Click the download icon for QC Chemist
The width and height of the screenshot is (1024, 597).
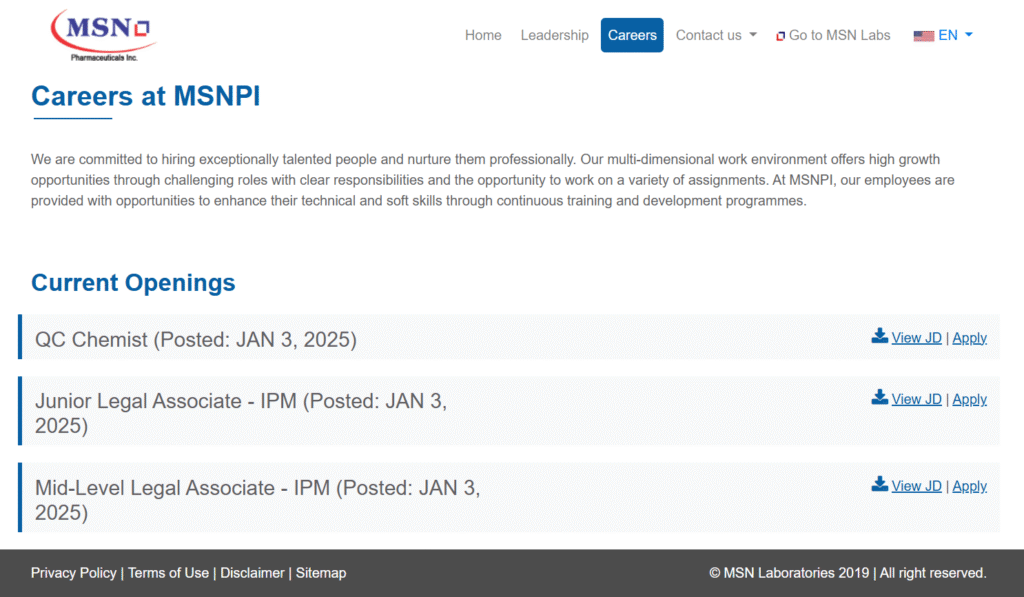[x=879, y=336]
